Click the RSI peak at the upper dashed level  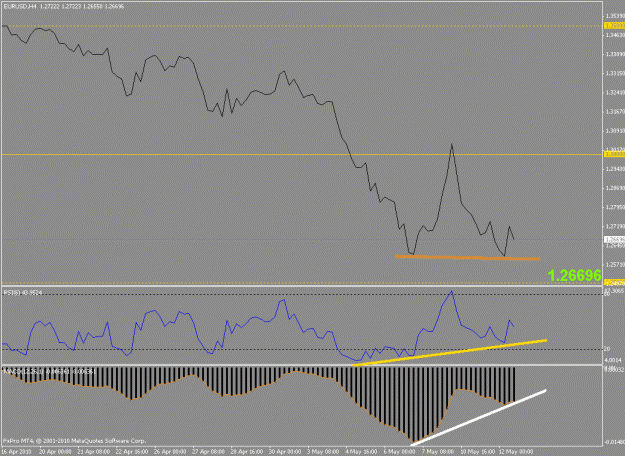452,291
